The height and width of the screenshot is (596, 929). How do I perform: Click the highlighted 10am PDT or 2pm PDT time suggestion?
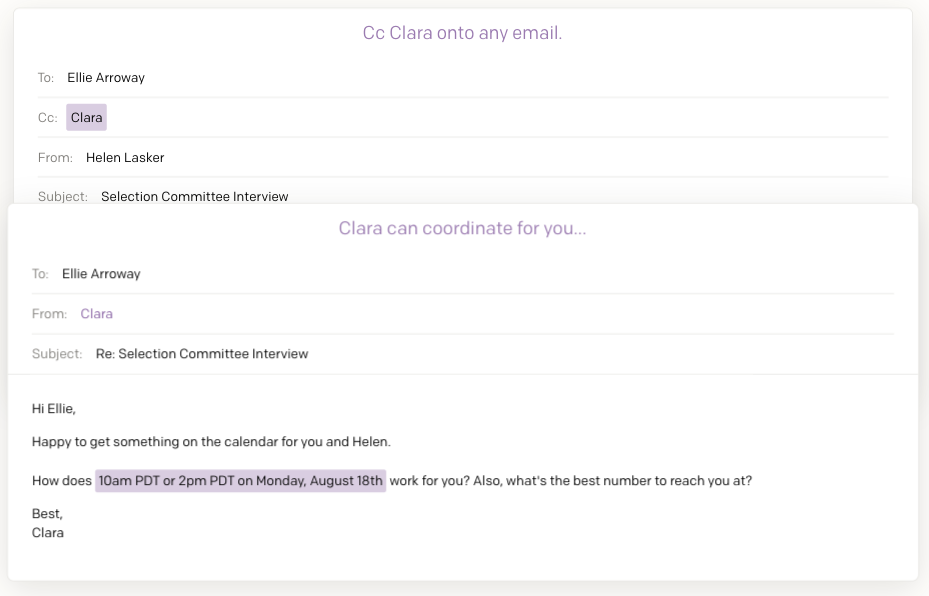(x=241, y=480)
